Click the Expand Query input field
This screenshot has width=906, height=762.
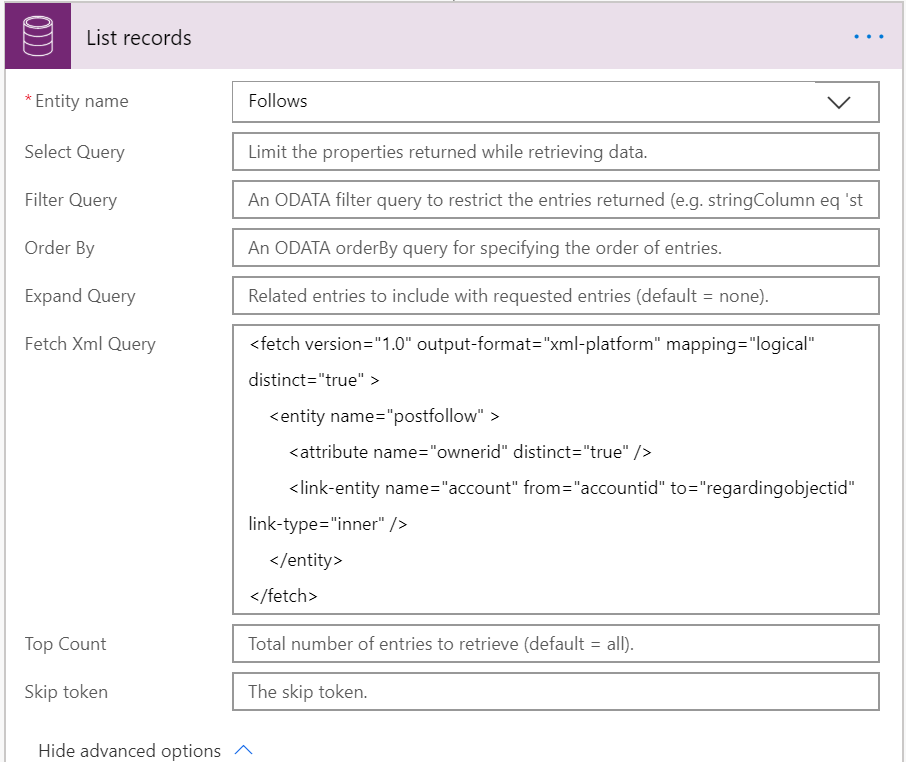555,295
